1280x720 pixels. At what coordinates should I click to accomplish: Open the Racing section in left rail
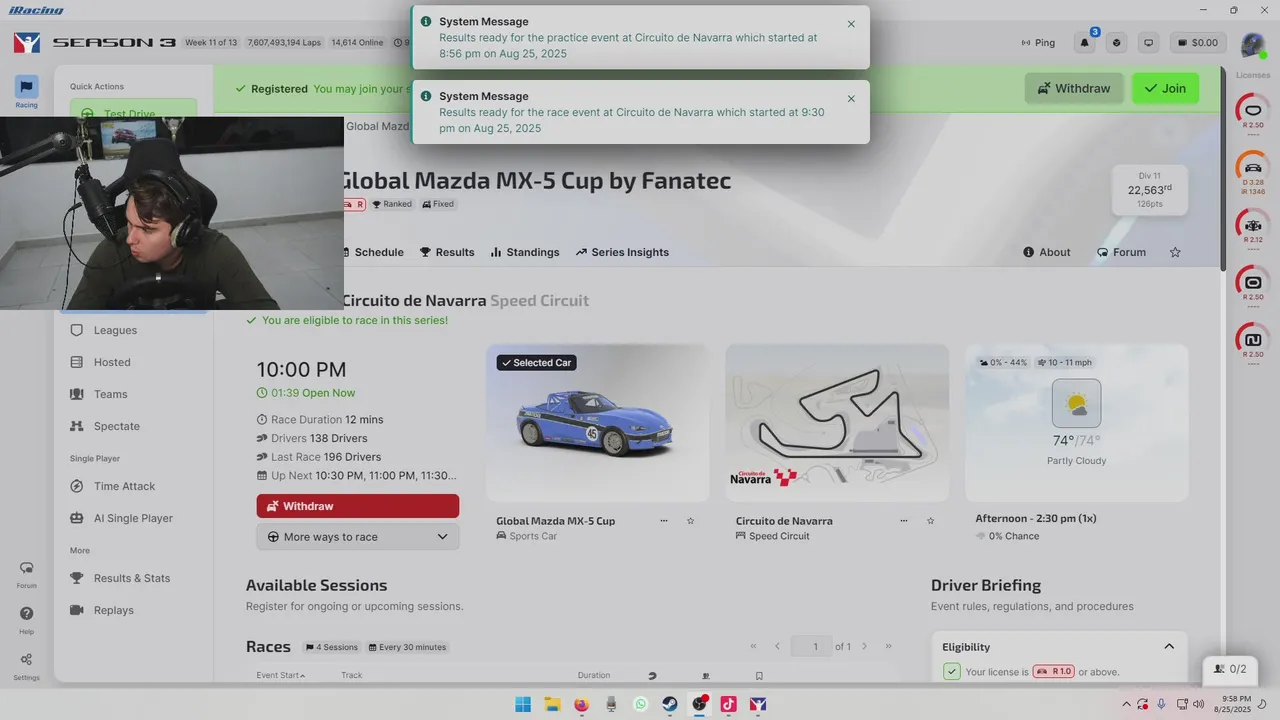tap(26, 91)
